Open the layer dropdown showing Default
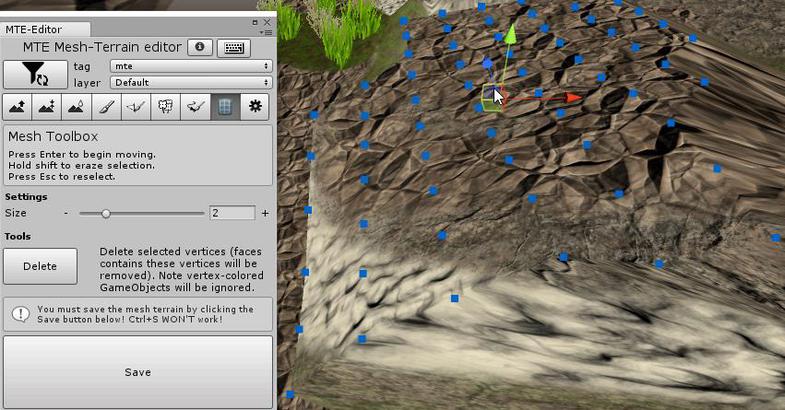 point(191,82)
